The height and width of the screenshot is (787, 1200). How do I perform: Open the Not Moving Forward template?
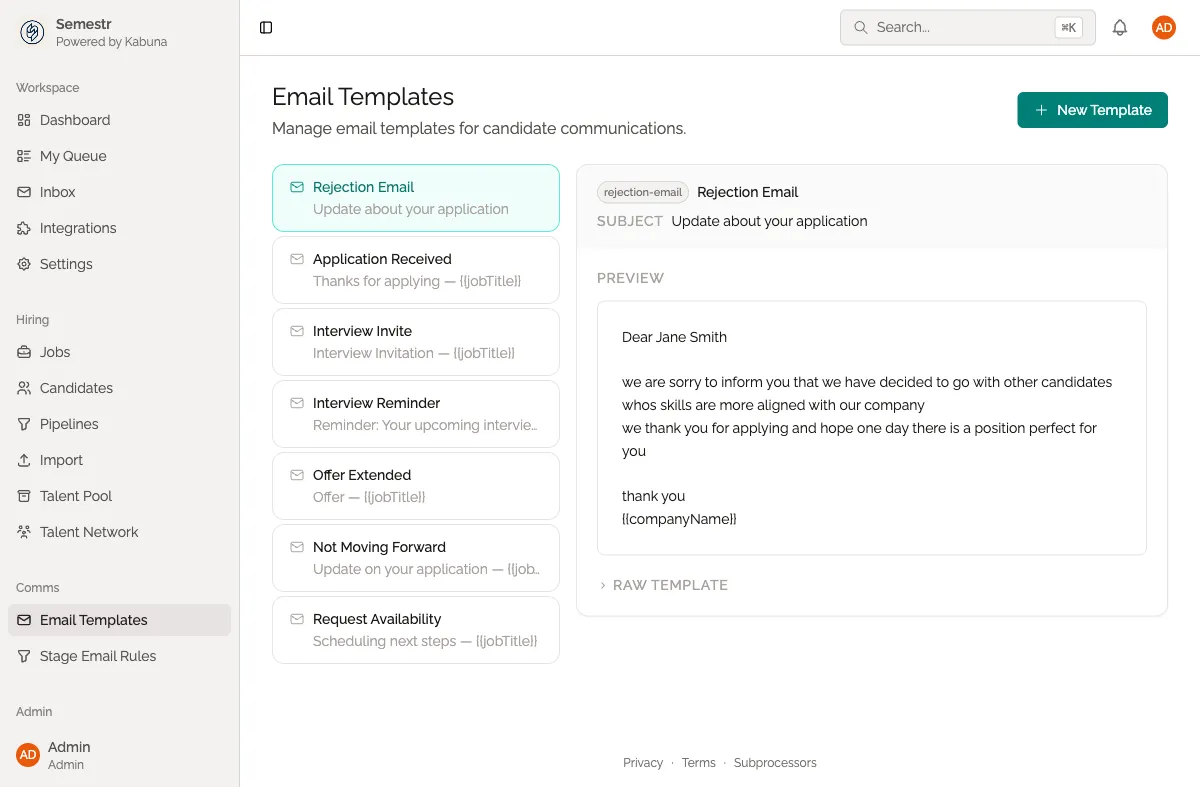tap(415, 557)
